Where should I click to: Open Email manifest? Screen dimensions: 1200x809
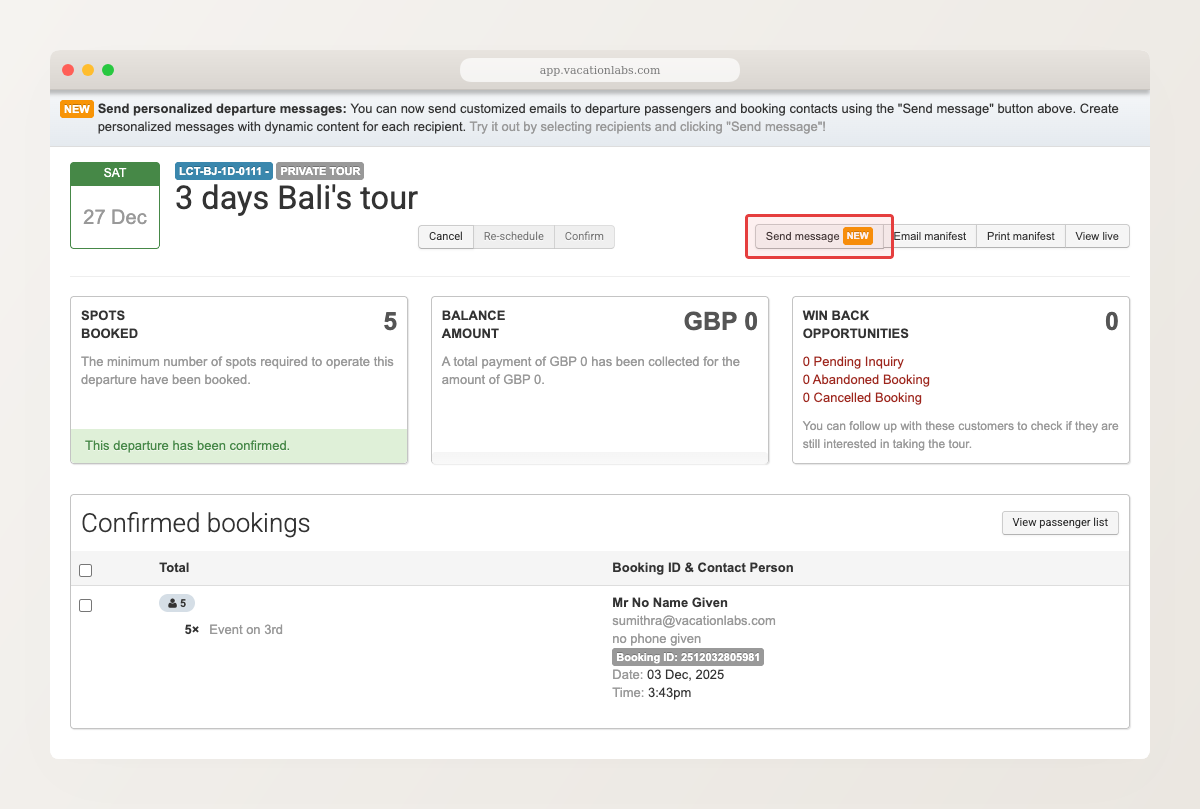pyautogui.click(x=929, y=236)
